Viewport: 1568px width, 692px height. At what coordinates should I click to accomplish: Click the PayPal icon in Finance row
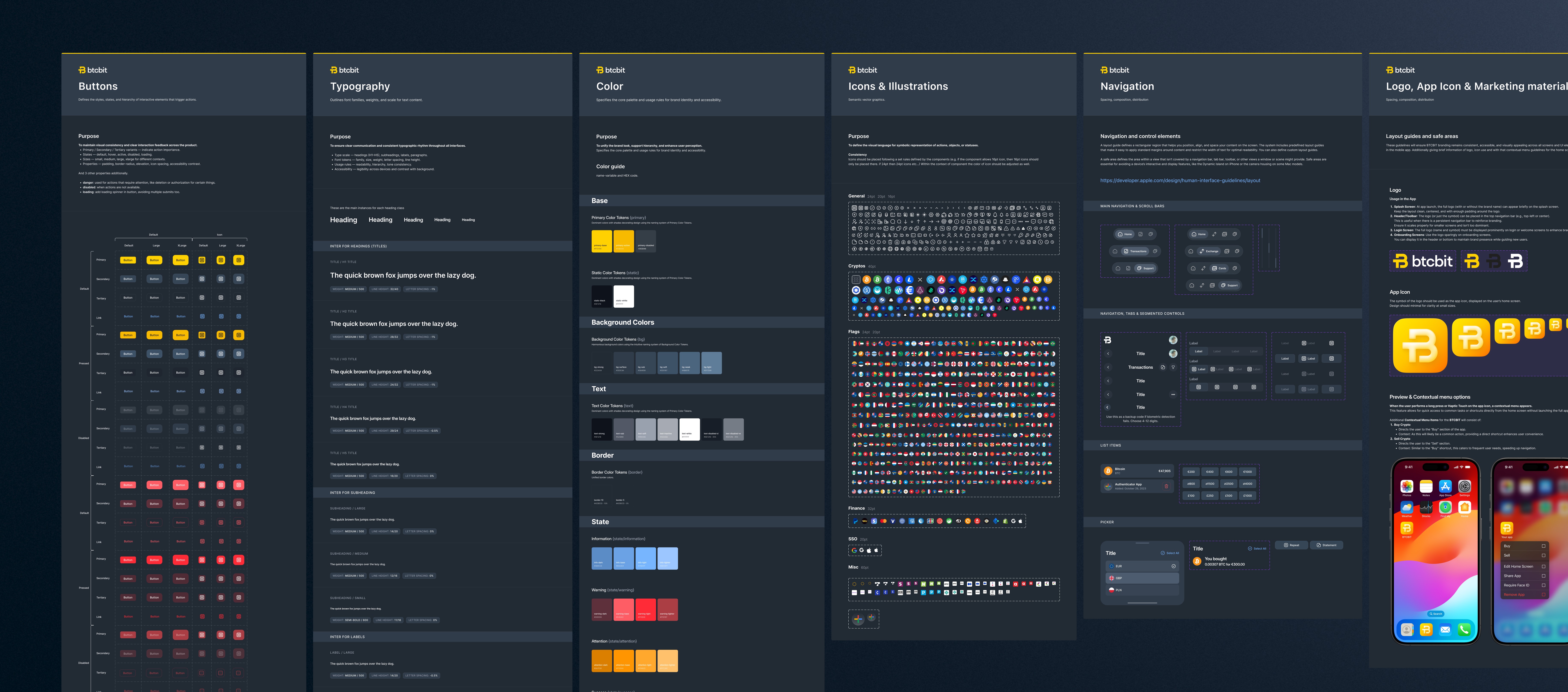tap(855, 521)
